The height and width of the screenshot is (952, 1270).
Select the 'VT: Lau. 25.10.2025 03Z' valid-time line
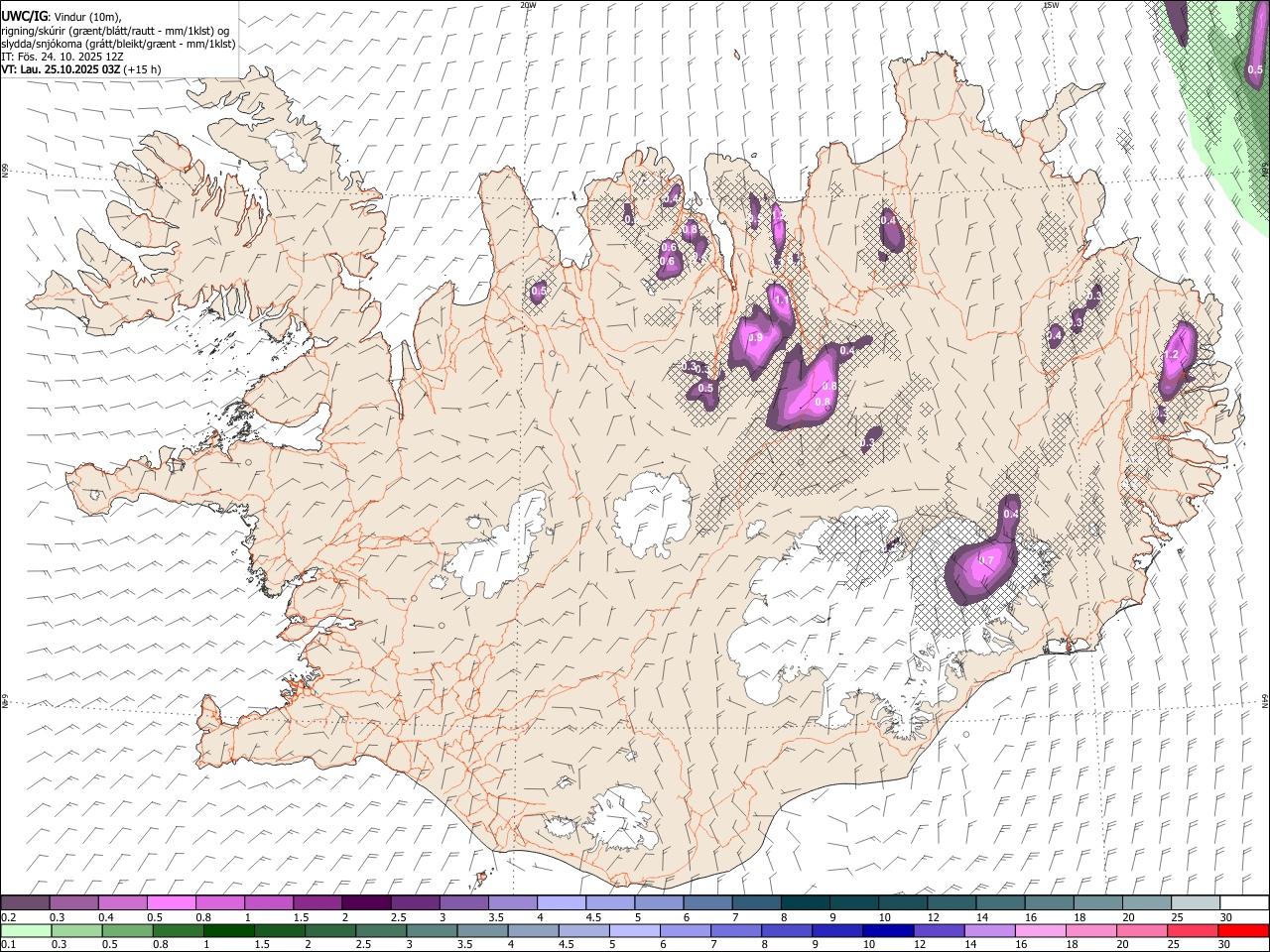(x=80, y=69)
